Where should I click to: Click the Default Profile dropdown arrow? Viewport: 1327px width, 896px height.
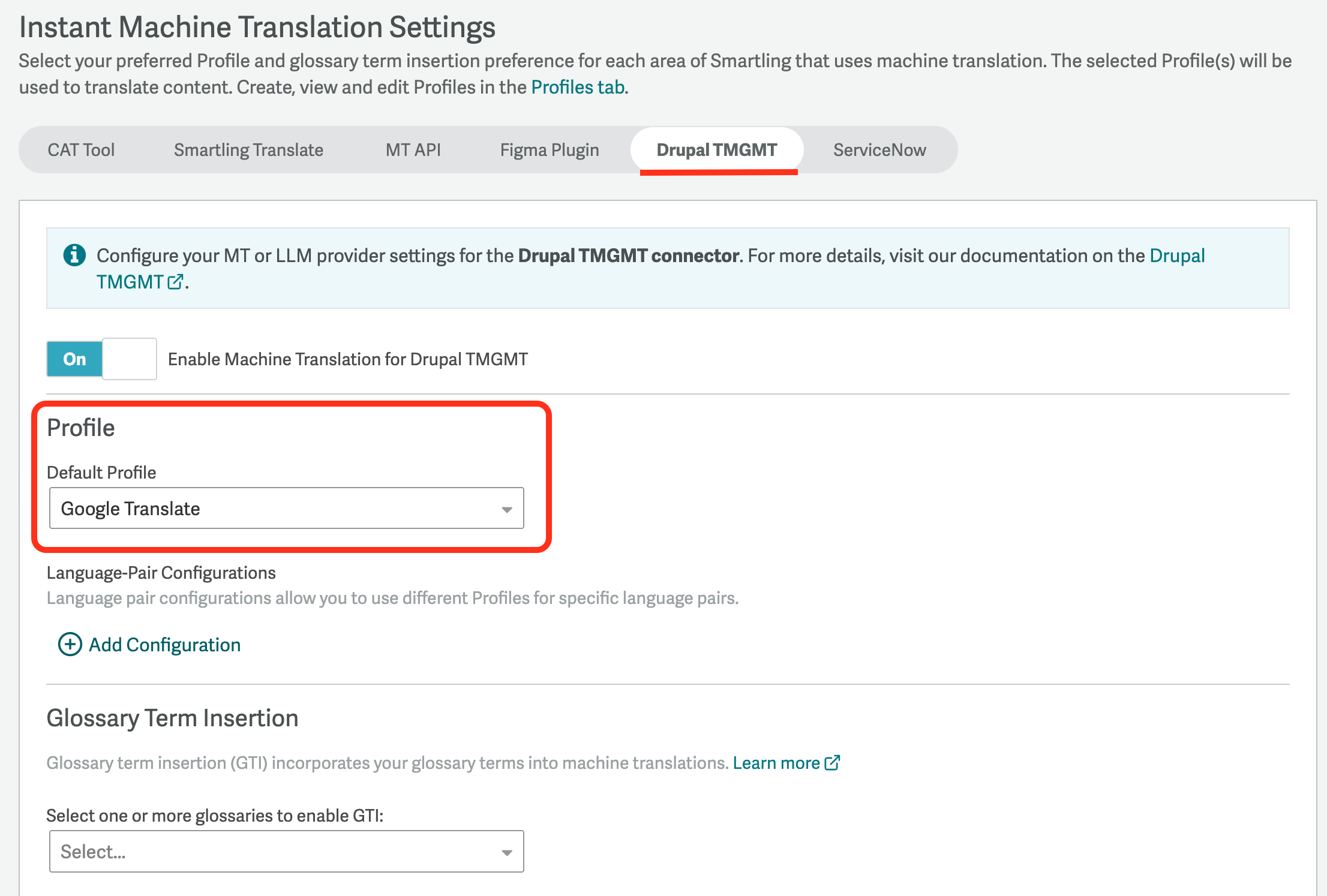507,509
